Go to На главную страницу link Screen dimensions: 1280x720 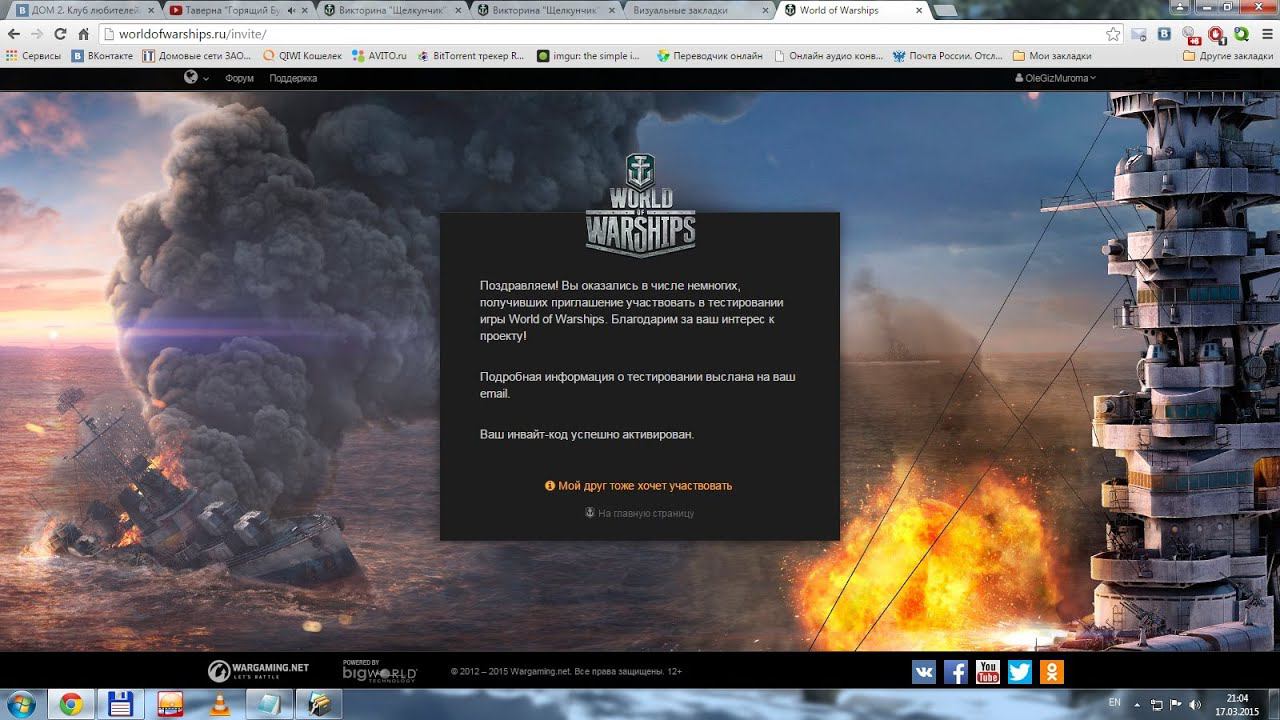[x=639, y=513]
